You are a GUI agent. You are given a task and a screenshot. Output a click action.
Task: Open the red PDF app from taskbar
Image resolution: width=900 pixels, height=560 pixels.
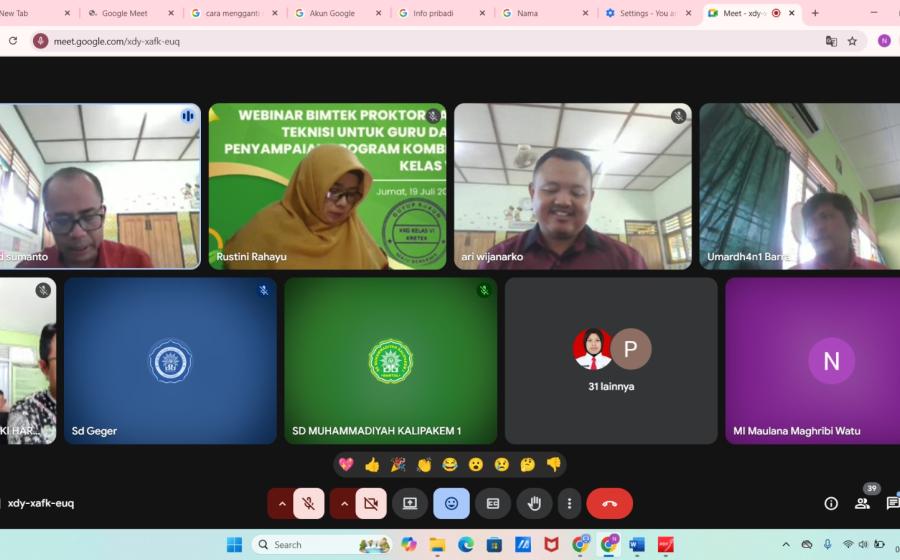[665, 545]
